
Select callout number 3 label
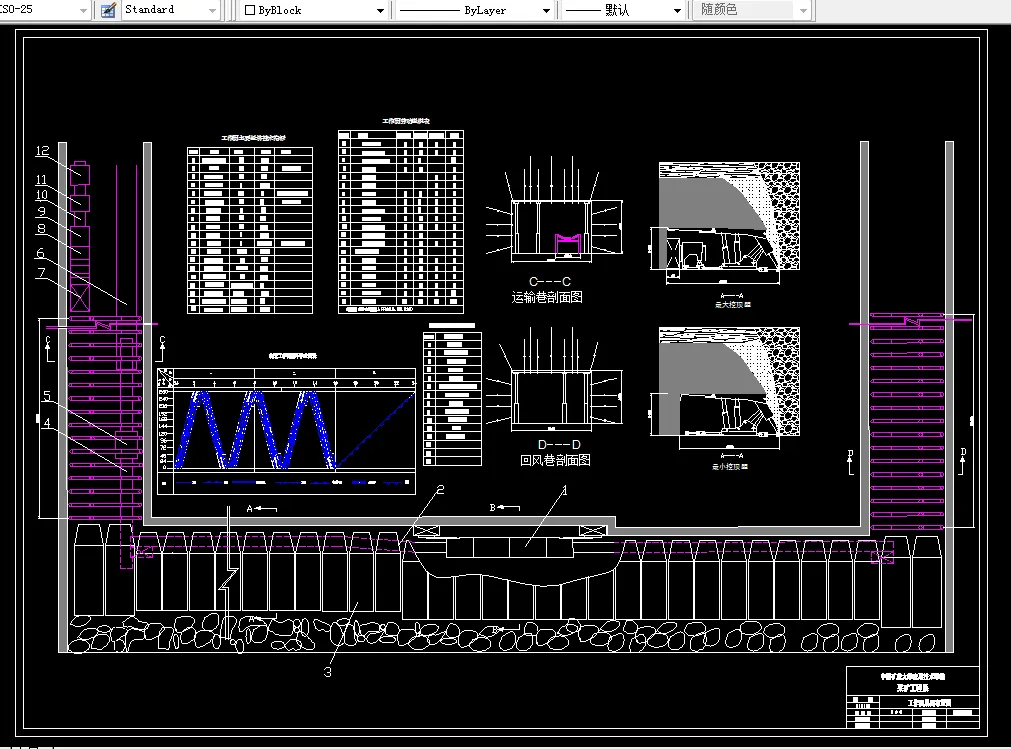coord(328,672)
